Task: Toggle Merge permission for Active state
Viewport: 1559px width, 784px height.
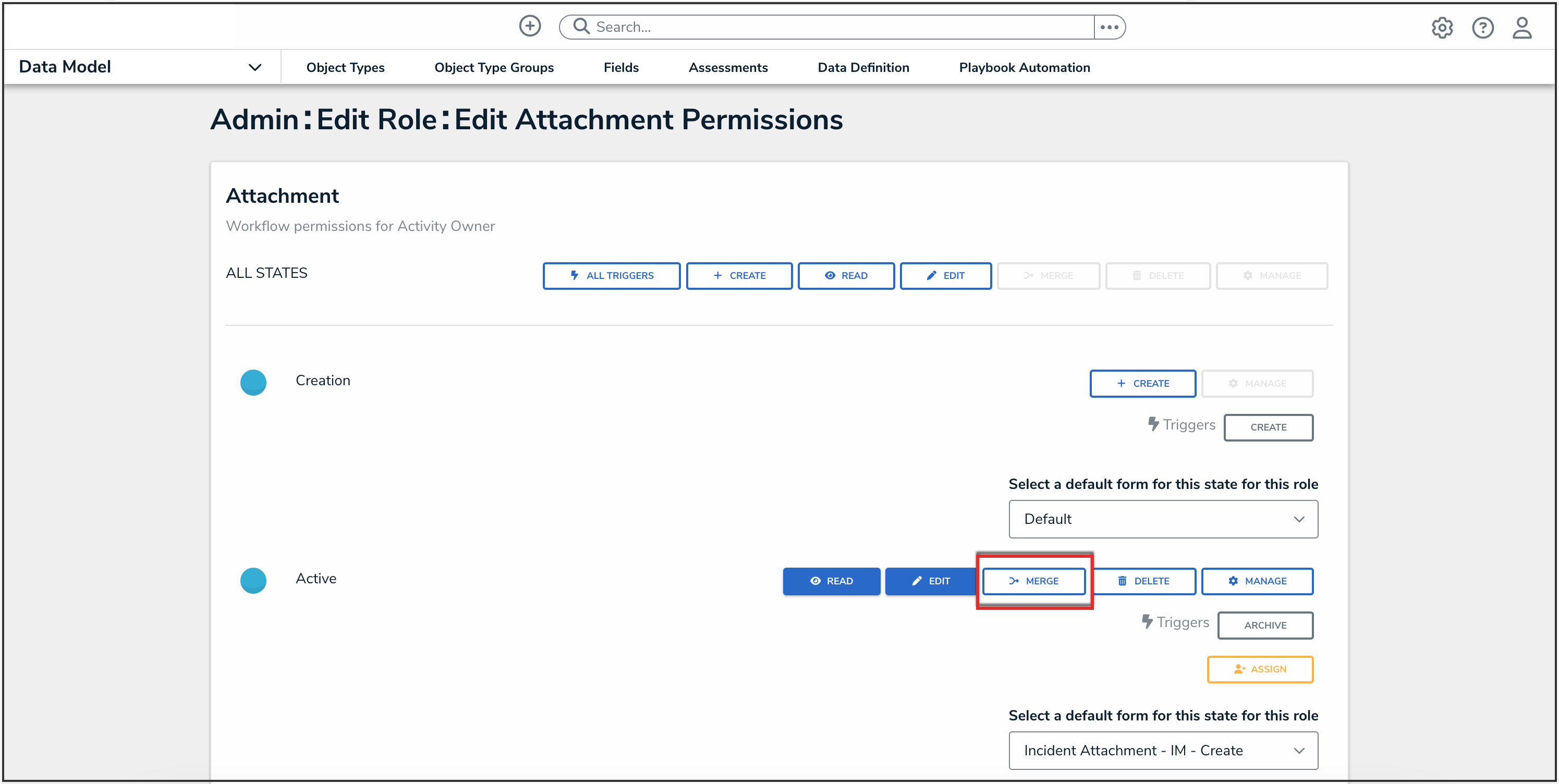Action: (x=1033, y=581)
